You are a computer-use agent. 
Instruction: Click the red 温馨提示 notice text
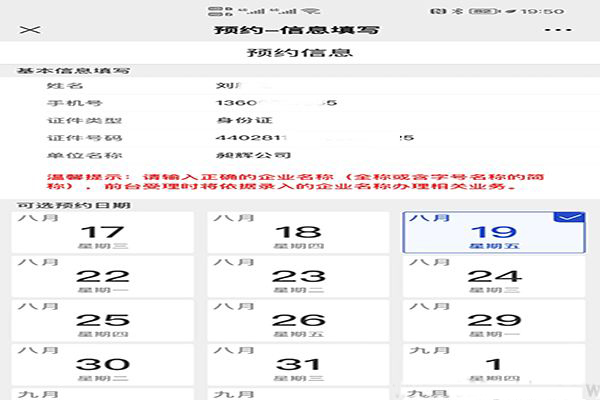coord(295,182)
